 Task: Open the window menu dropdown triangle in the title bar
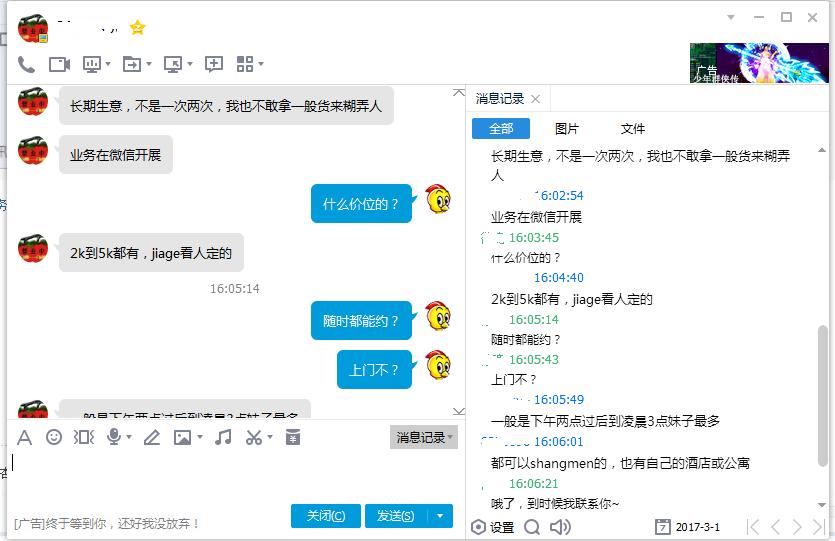pos(731,17)
